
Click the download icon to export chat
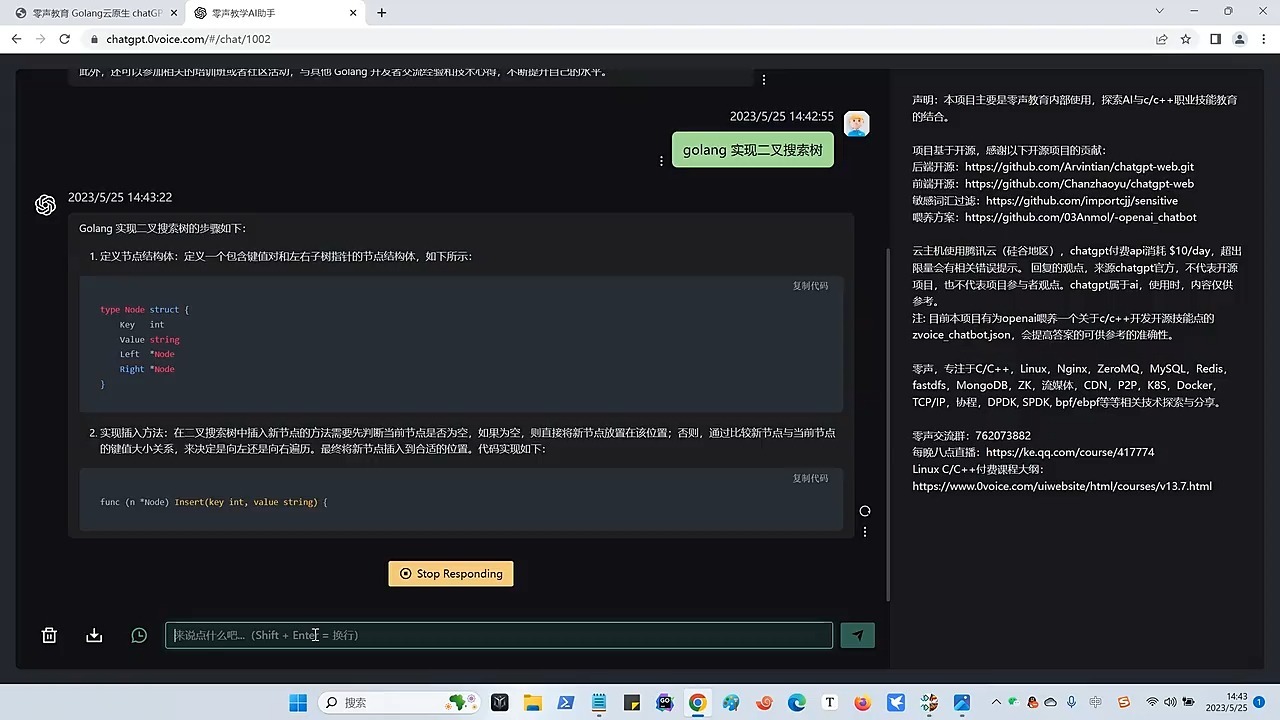tap(93, 635)
